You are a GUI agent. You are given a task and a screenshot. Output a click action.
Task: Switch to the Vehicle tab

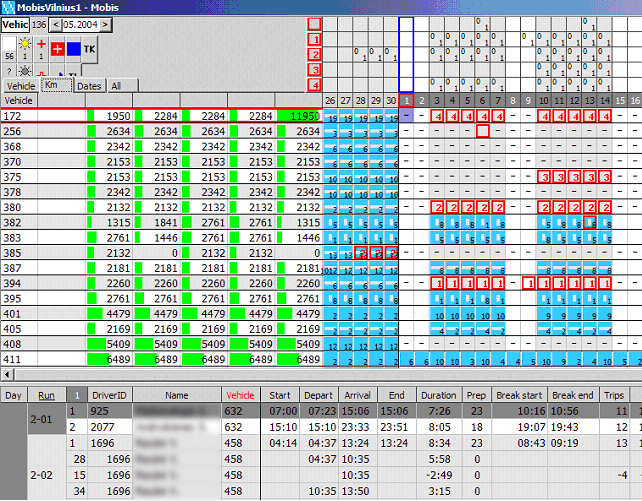(20, 86)
